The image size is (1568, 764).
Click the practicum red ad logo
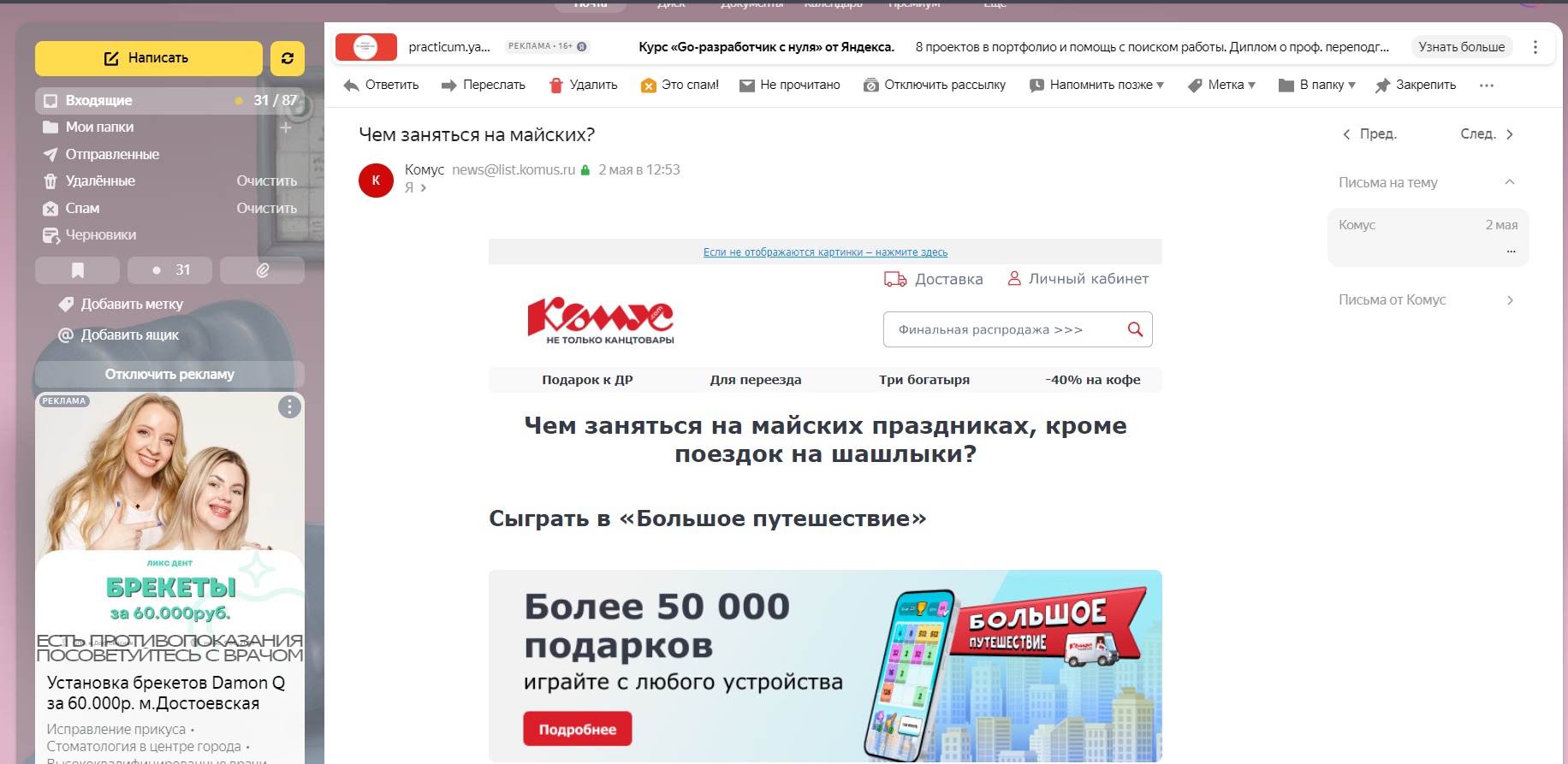pyautogui.click(x=366, y=47)
